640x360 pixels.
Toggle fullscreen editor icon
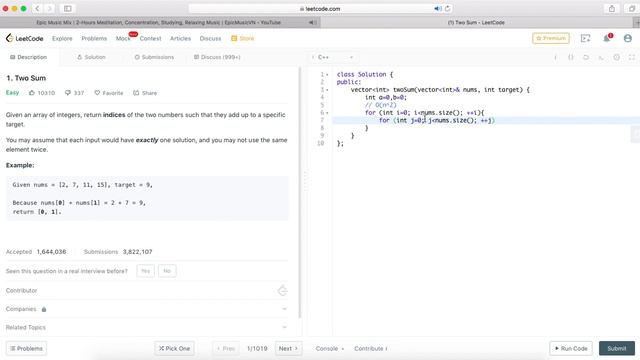pos(631,57)
